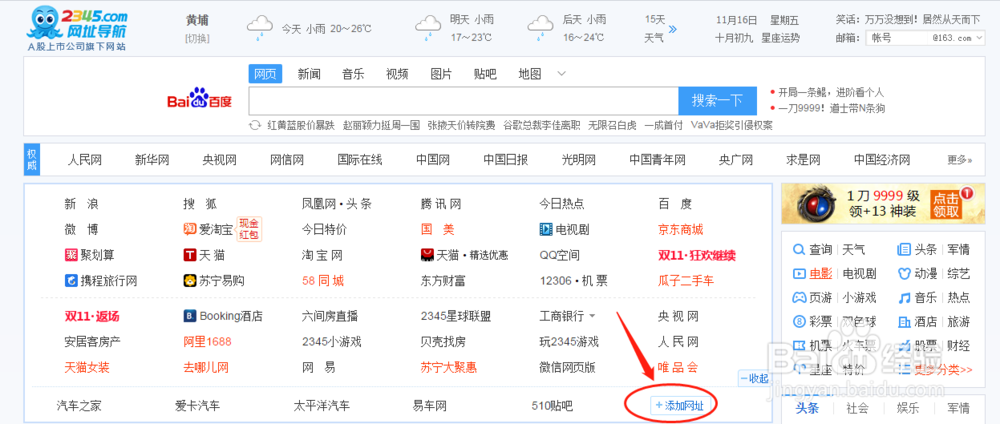Click the Booking酒店 B icon
Image resolution: width=1000 pixels, height=424 pixels.
point(189,316)
